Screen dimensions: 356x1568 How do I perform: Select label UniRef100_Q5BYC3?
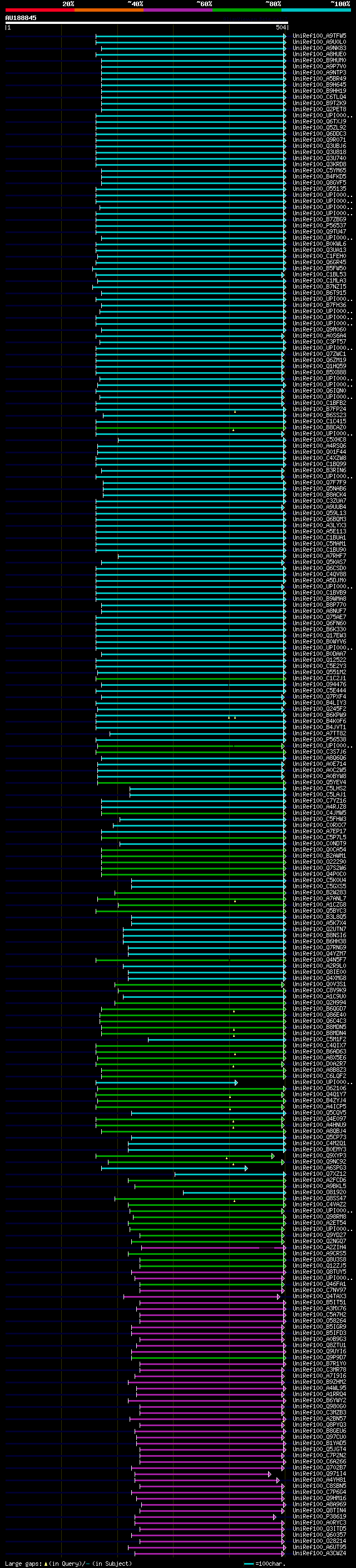coord(319,911)
